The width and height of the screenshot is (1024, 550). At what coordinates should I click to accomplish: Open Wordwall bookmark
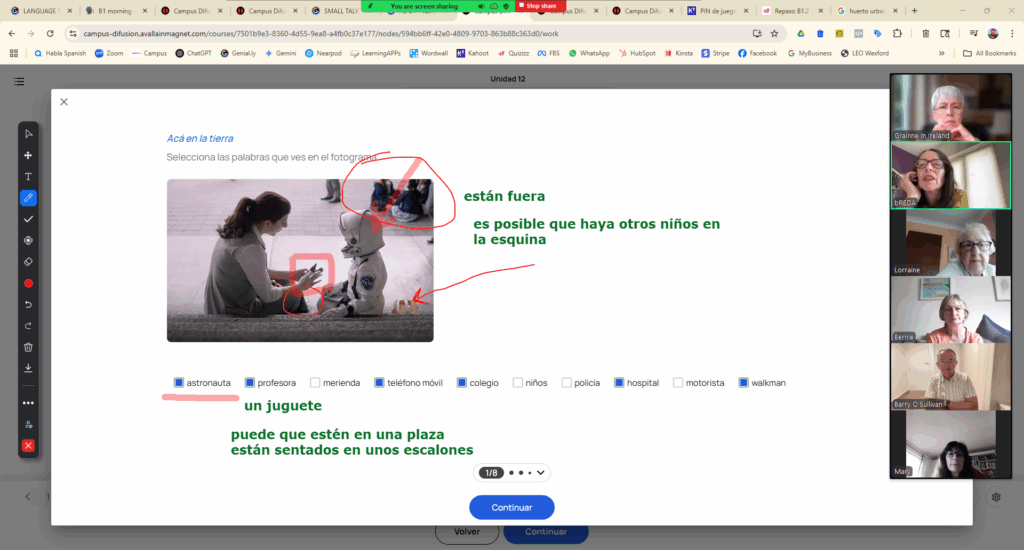428,54
